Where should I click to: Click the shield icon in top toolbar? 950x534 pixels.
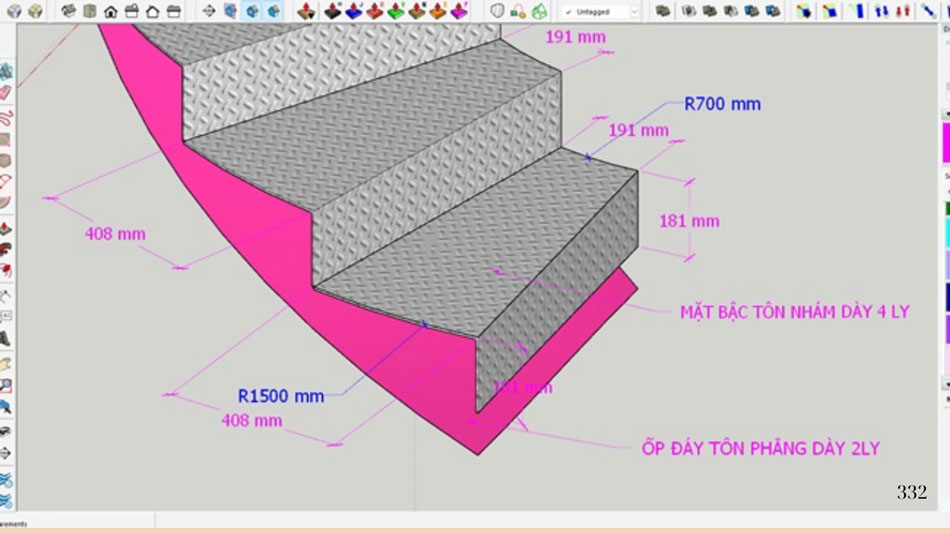click(497, 11)
